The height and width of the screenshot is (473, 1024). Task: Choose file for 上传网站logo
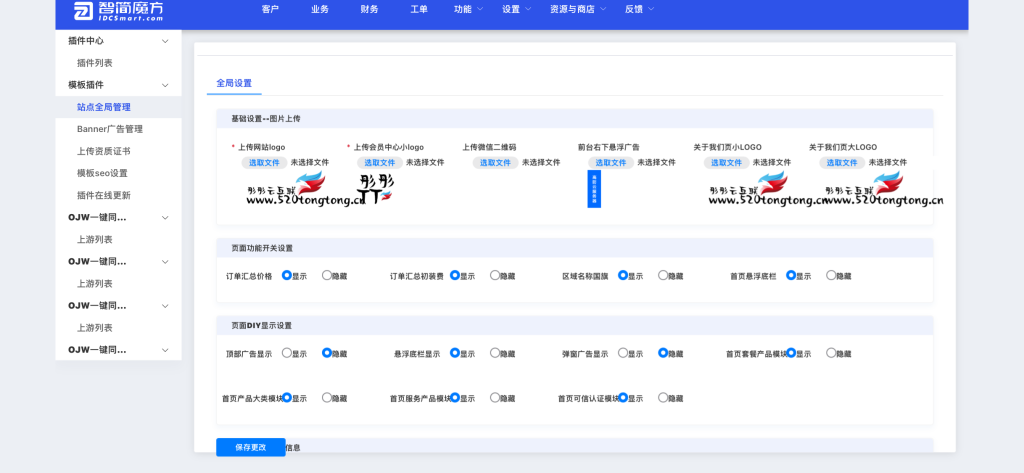click(264, 162)
